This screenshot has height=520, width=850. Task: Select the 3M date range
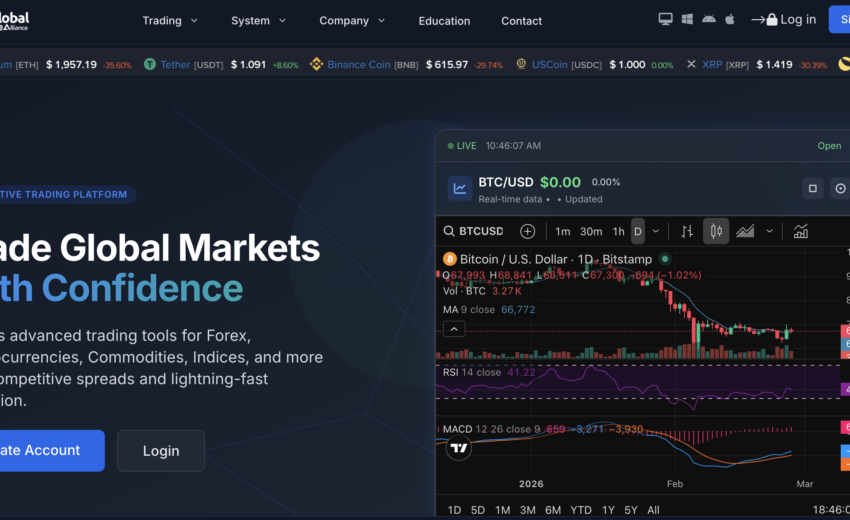pos(527,510)
